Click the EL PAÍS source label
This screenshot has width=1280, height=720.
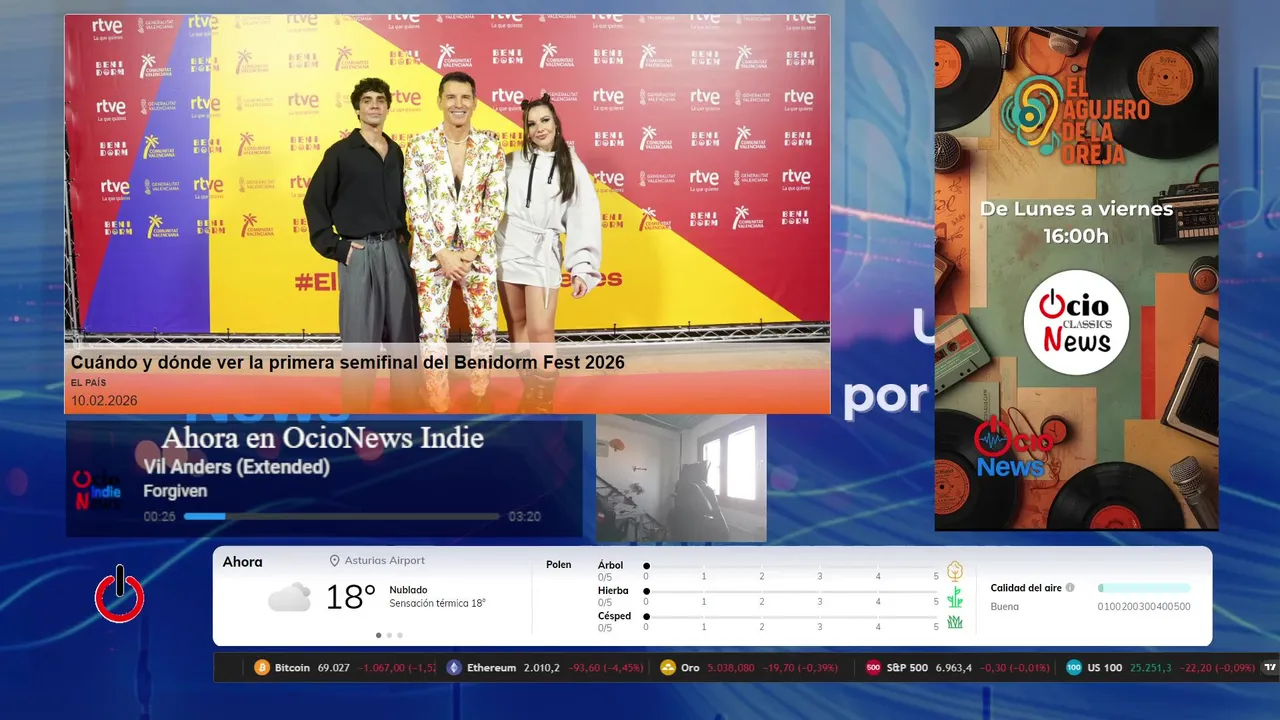(88, 383)
